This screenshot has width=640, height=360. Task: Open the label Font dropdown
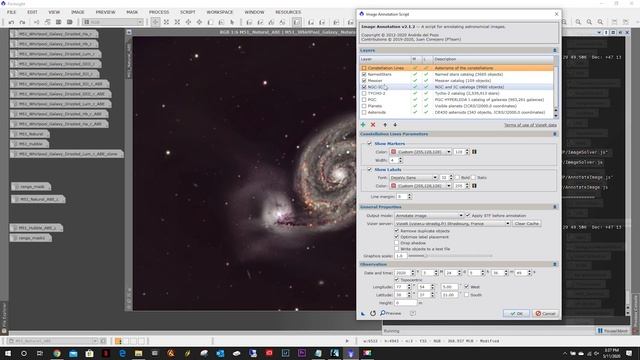pos(413,178)
